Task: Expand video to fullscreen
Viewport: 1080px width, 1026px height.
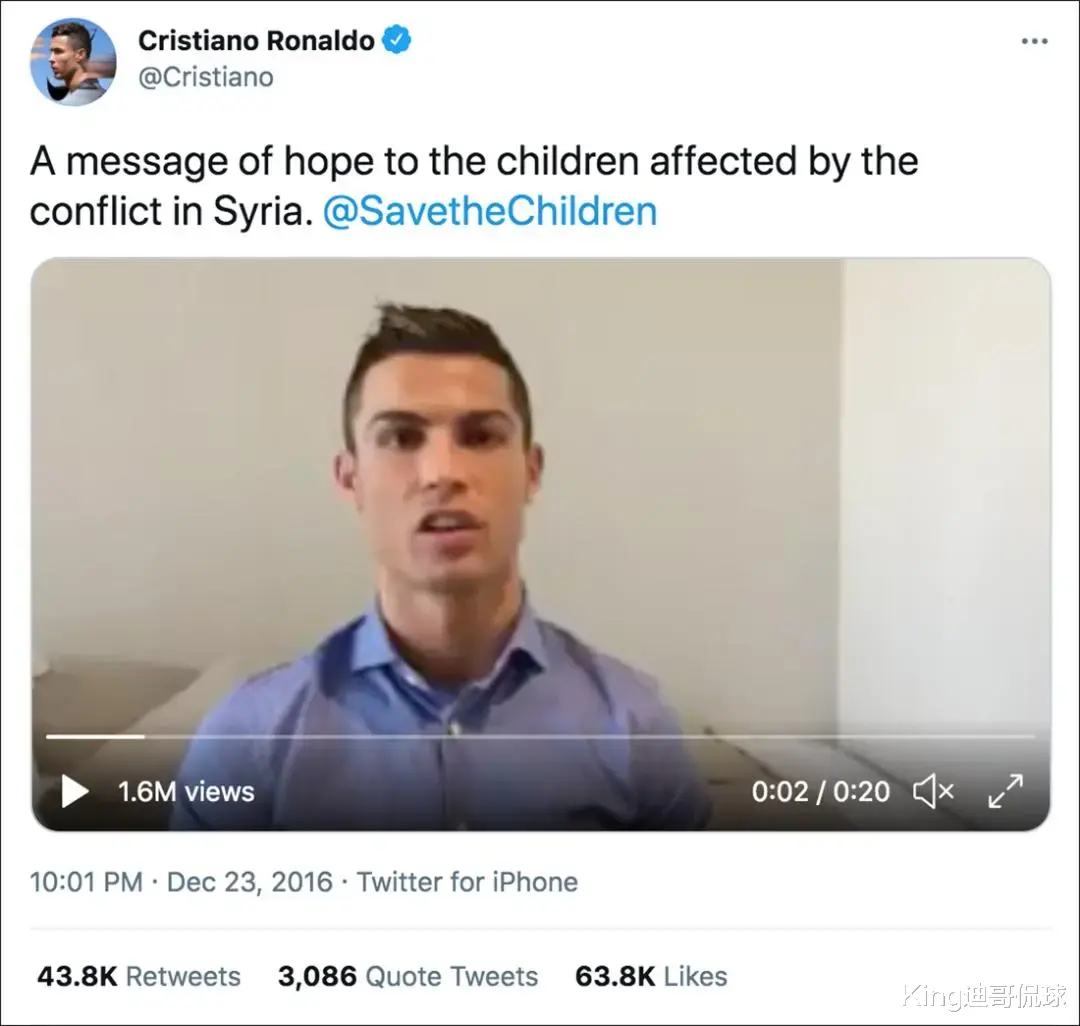Action: point(1006,791)
